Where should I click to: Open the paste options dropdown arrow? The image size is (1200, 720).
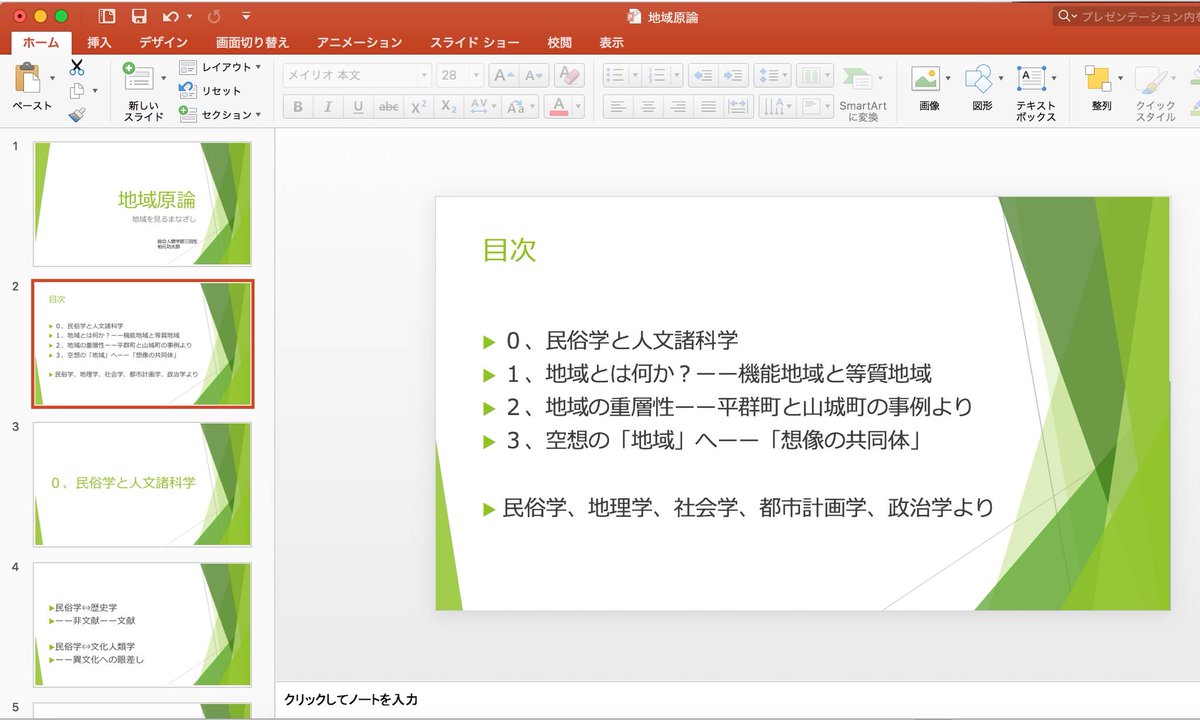[52, 78]
